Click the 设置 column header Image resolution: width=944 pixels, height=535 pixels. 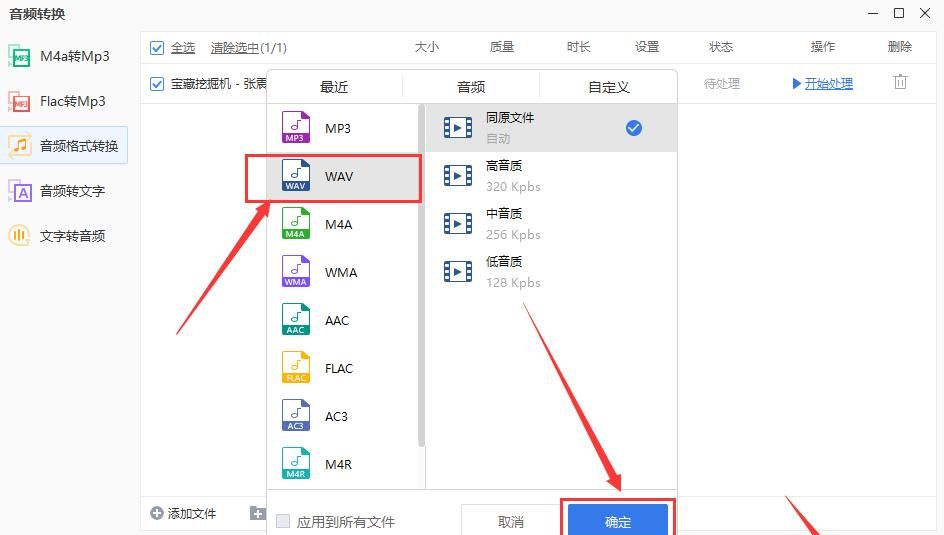(647, 47)
